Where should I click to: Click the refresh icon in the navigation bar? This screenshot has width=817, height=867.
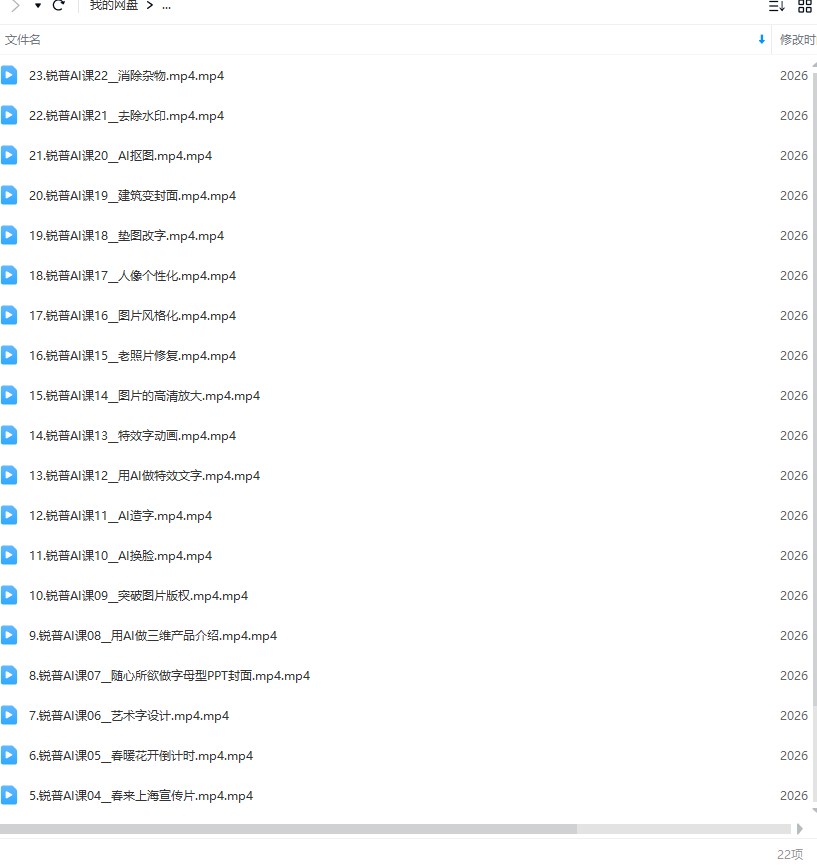point(59,6)
